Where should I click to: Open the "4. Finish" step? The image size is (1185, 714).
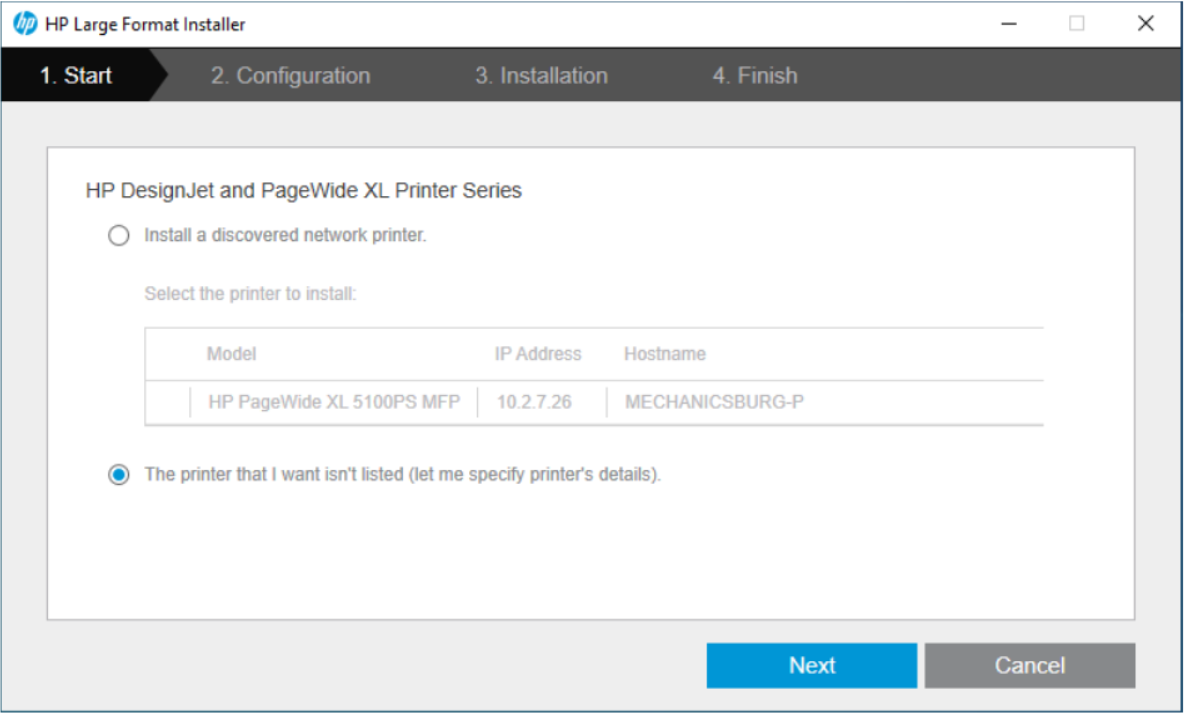click(755, 76)
